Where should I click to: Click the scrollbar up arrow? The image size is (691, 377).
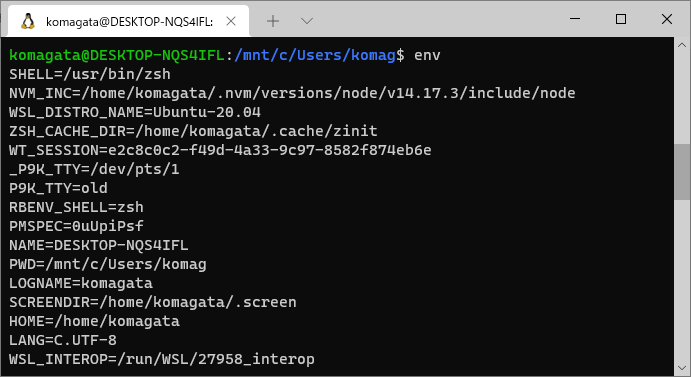click(x=682, y=45)
